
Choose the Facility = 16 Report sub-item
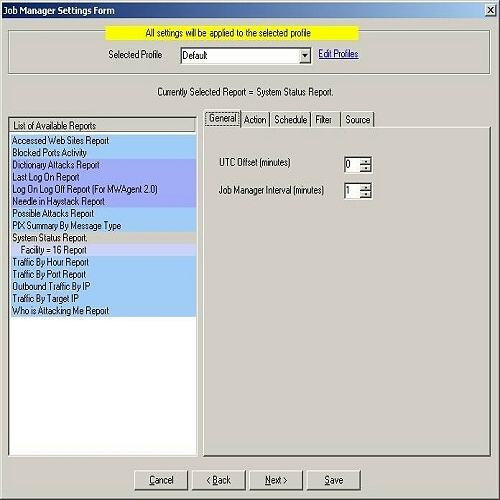tap(103, 250)
